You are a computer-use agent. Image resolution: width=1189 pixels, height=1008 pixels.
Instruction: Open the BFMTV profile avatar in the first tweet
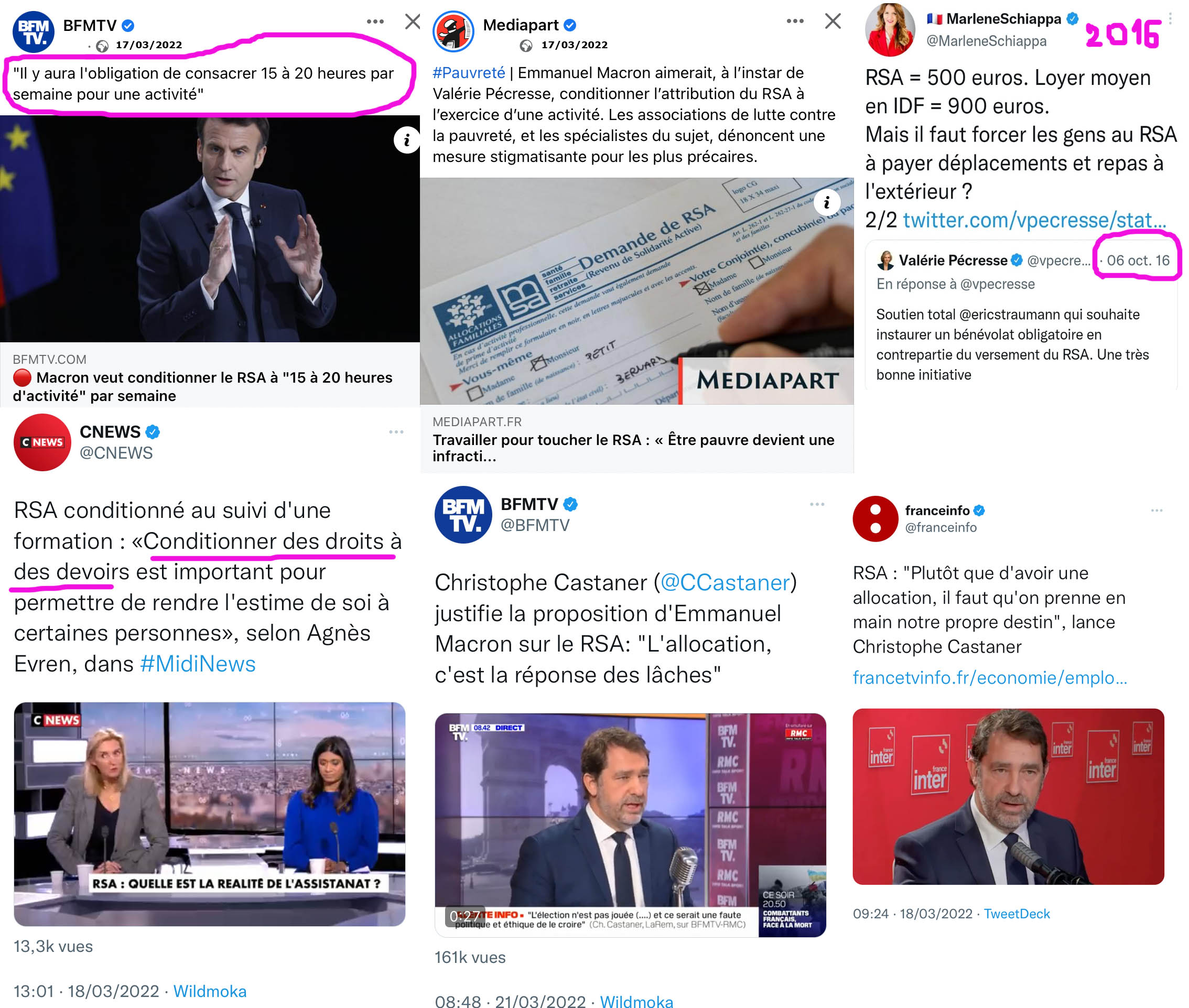[x=33, y=32]
